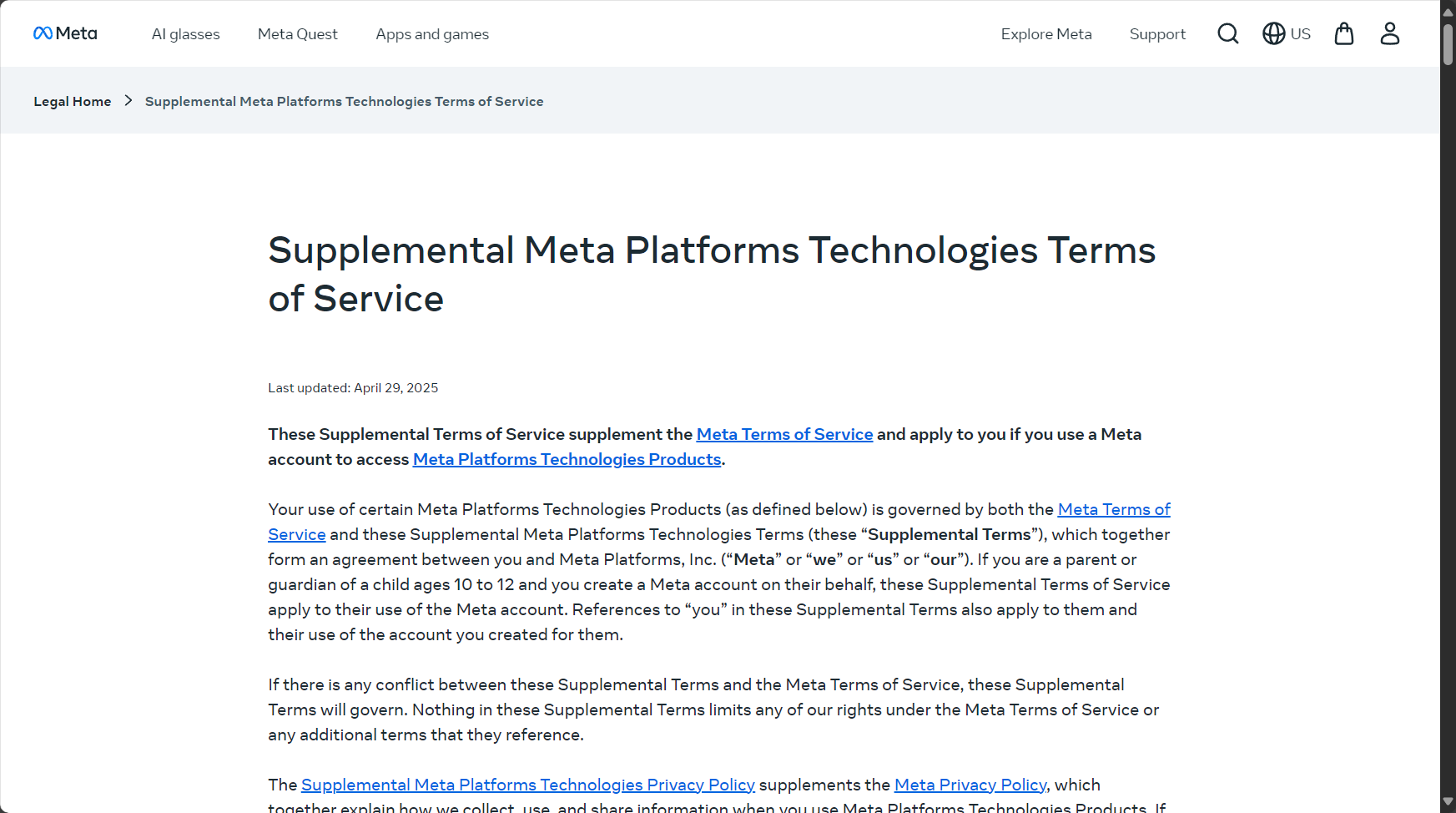Viewport: 1456px width, 813px height.
Task: Open the Explore Meta menu
Action: pyautogui.click(x=1046, y=34)
